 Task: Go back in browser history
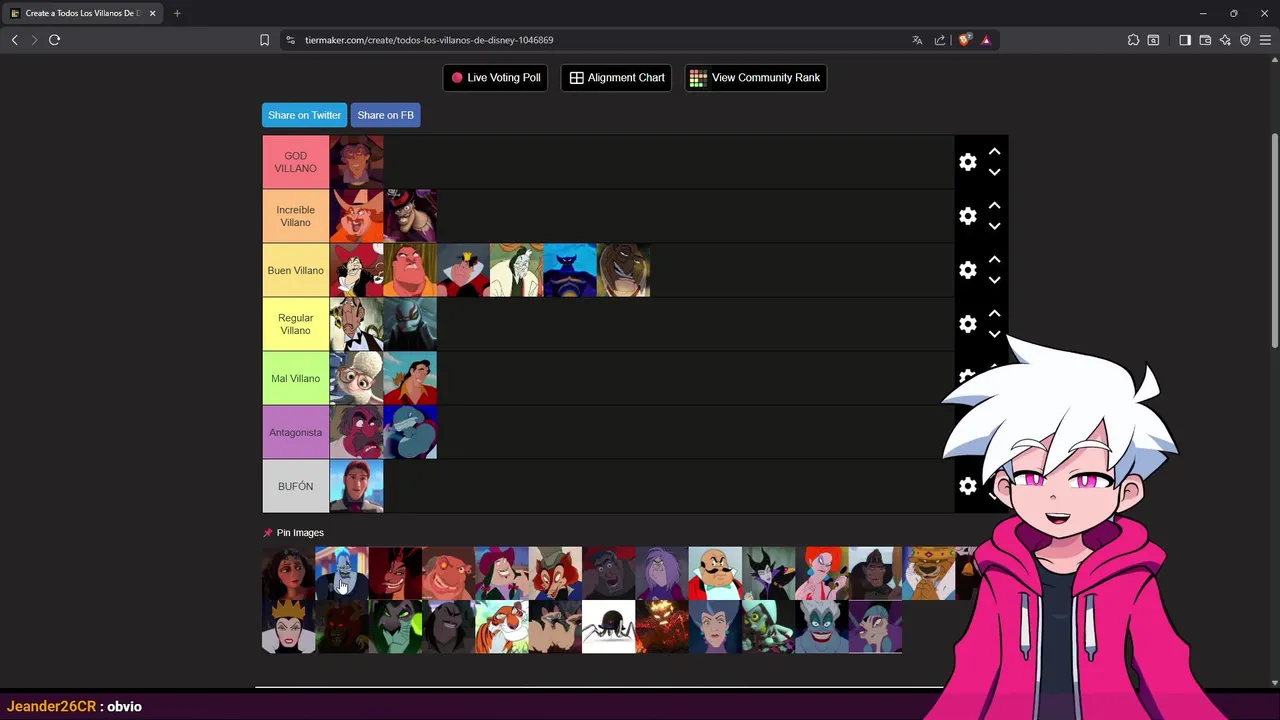click(14, 40)
